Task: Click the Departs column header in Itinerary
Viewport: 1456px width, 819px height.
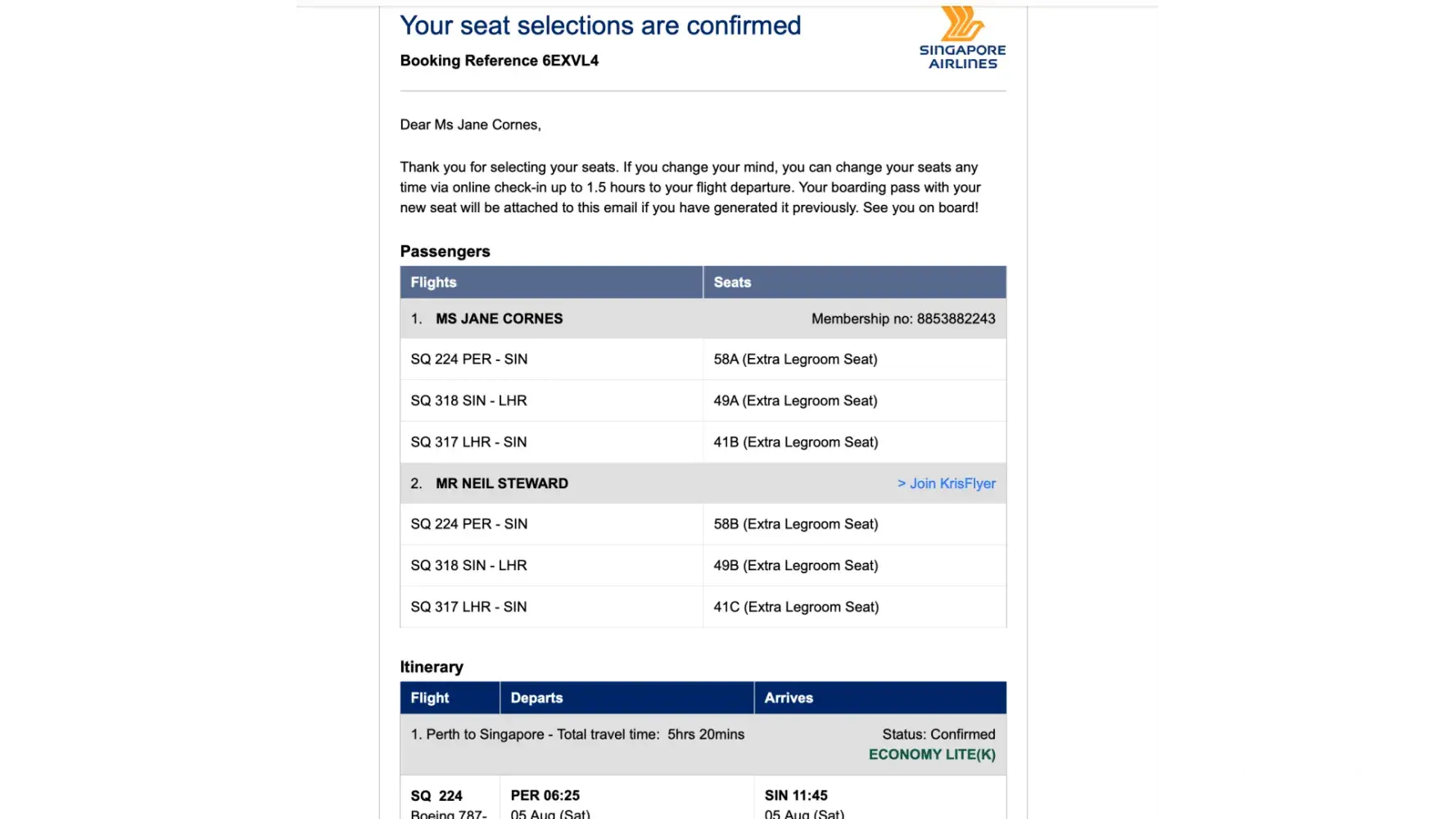Action: coord(536,698)
